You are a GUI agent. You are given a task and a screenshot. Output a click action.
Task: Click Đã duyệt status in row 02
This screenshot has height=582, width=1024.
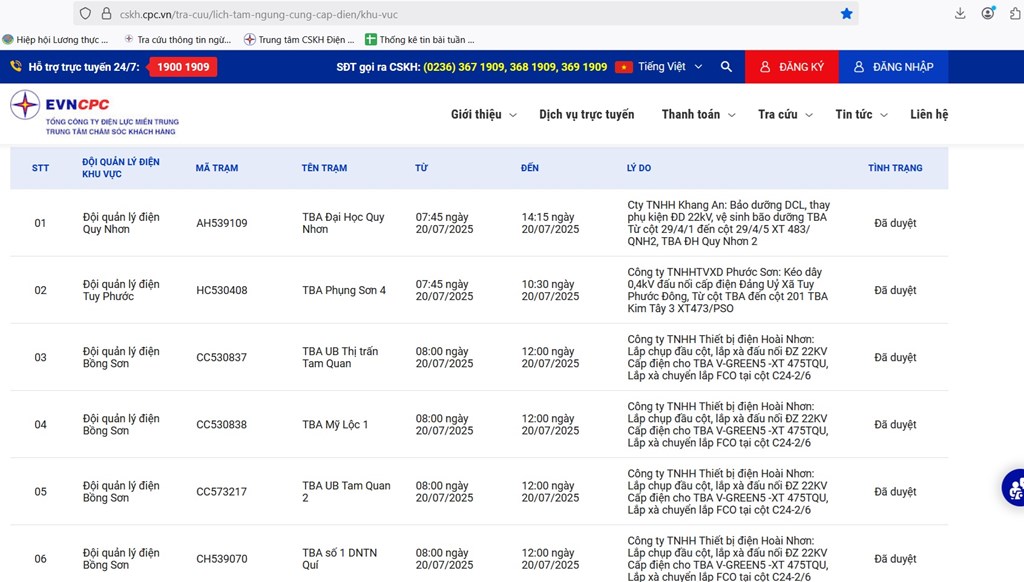895,291
